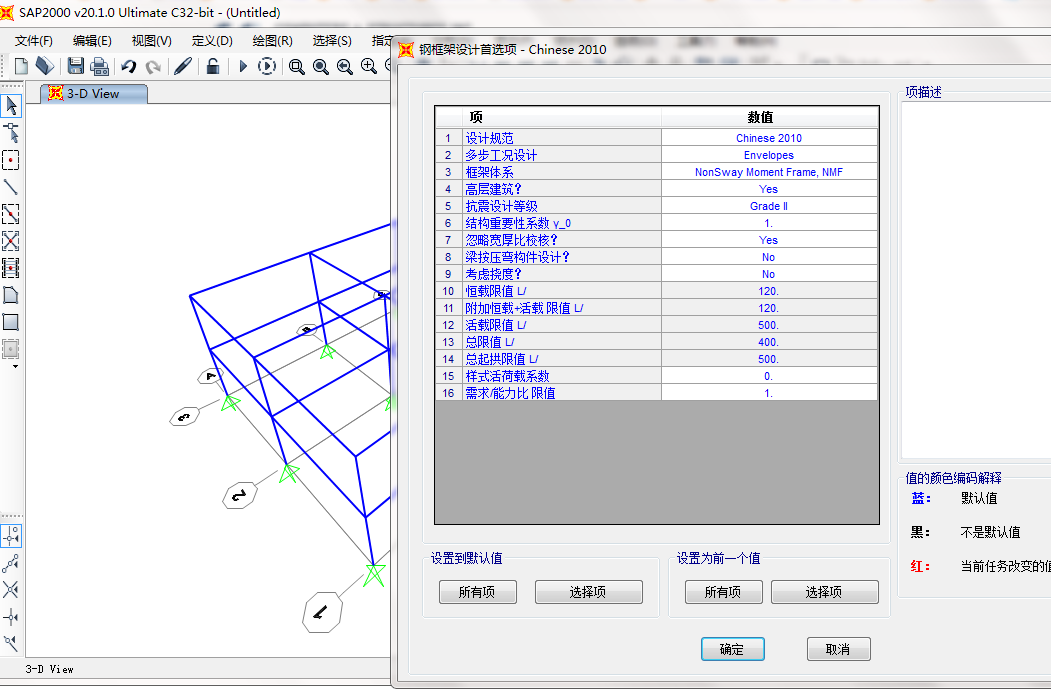Open the 选择(S) menu

pos(332,41)
